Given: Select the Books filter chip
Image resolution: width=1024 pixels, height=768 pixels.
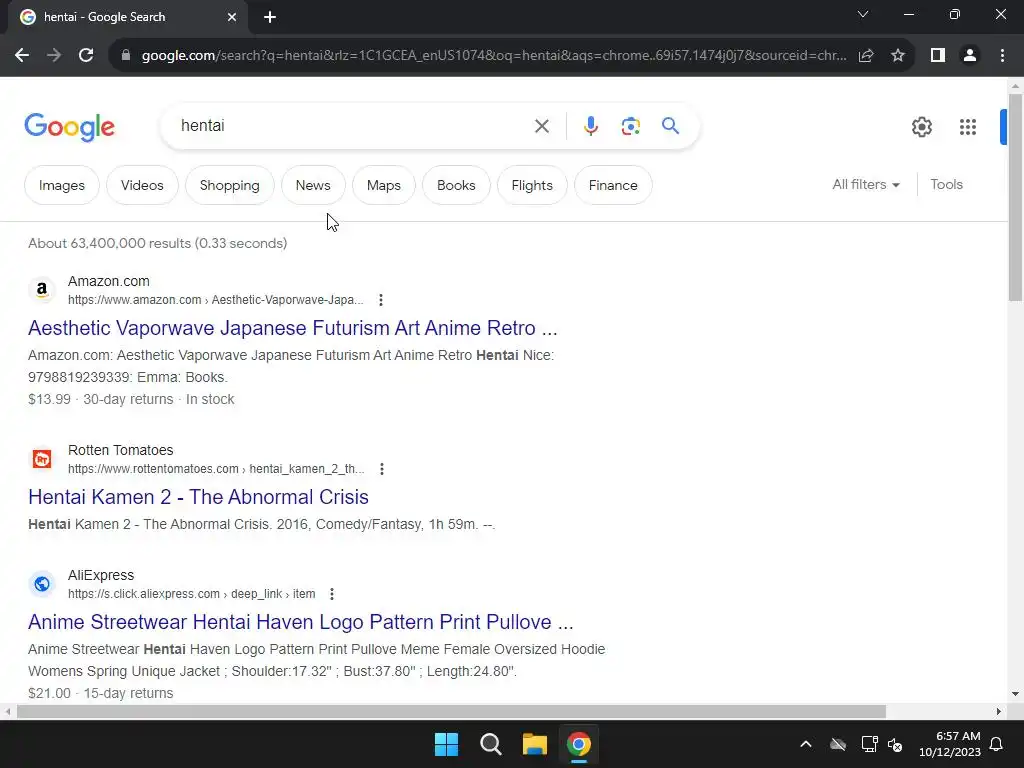Looking at the screenshot, I should (x=456, y=185).
